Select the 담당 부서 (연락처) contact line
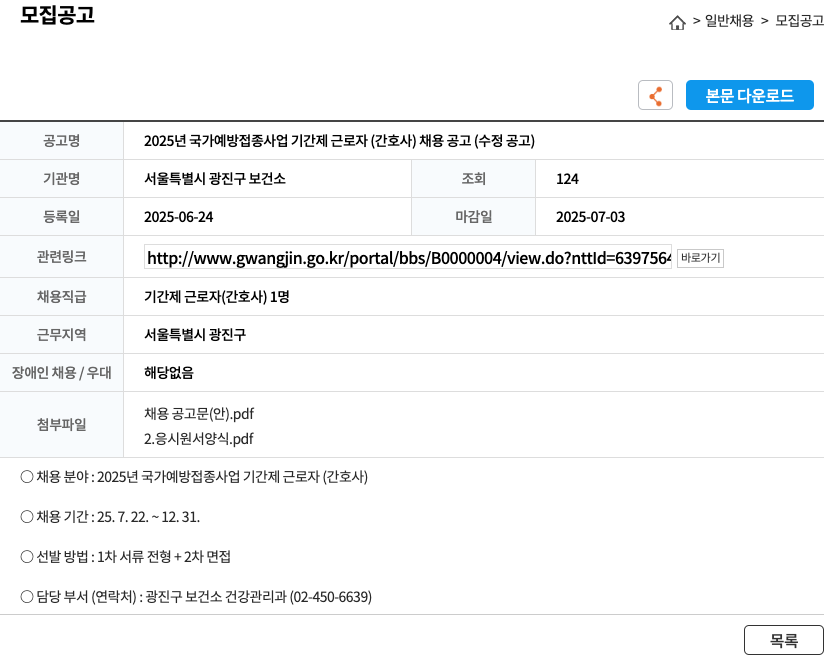Image resolution: width=824 pixels, height=656 pixels. tap(195, 597)
